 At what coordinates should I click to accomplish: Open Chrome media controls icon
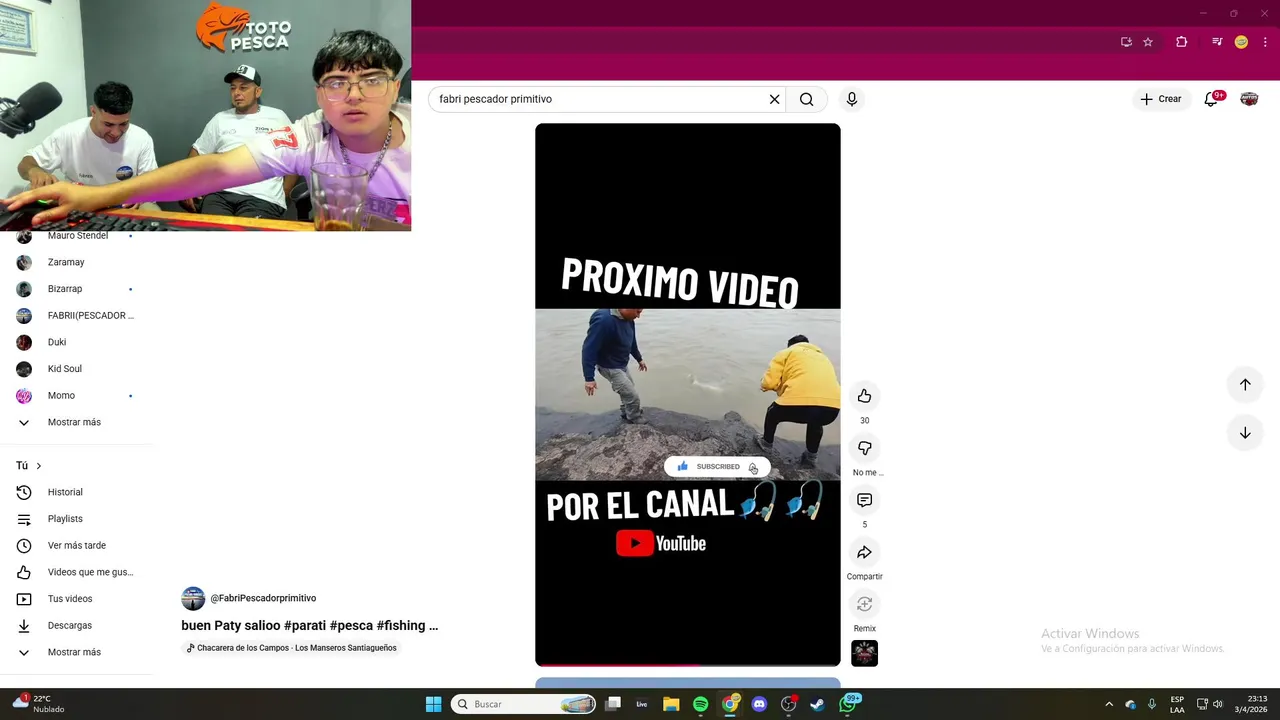[1217, 42]
